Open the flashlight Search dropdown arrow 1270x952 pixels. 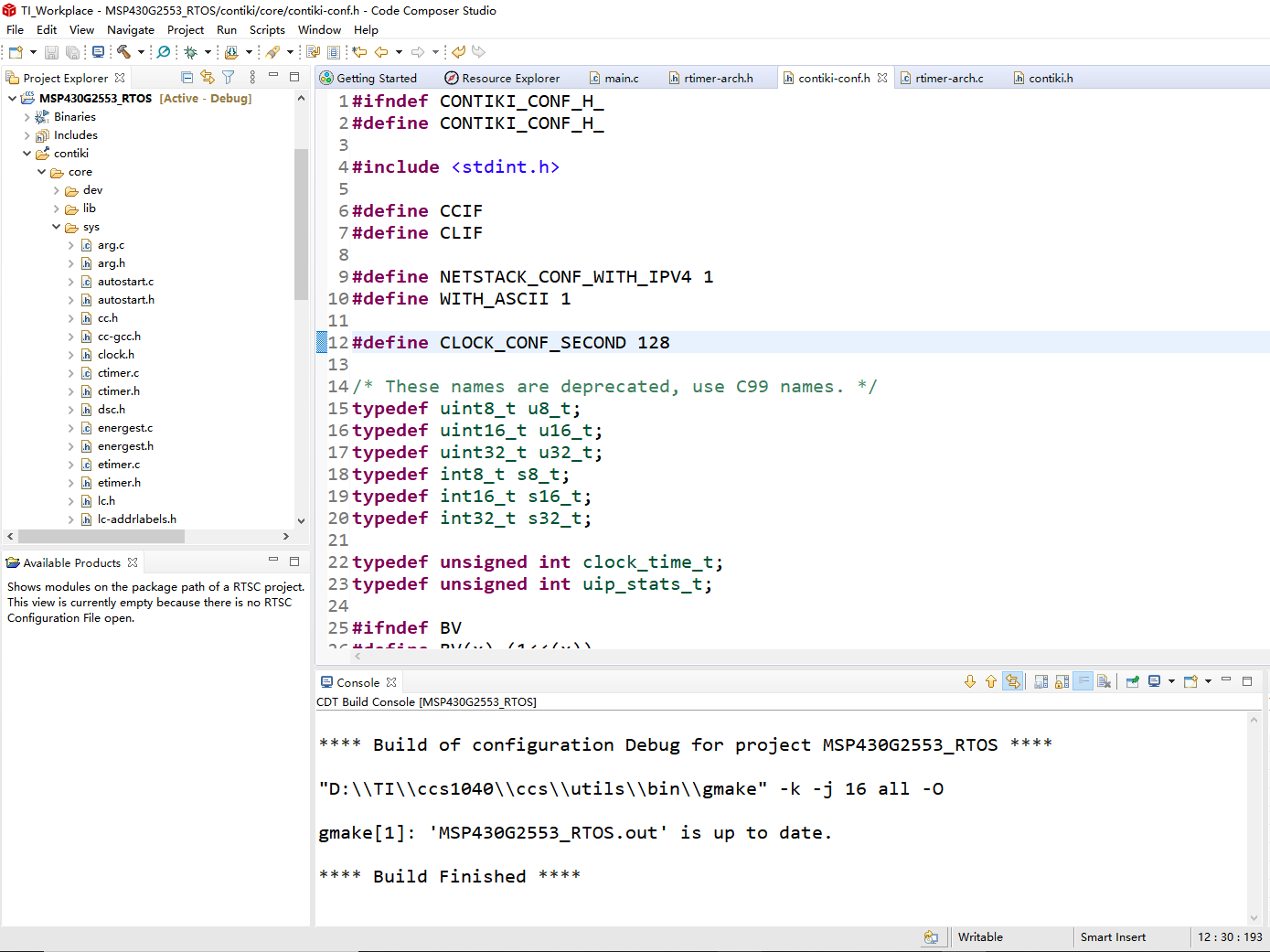(290, 52)
